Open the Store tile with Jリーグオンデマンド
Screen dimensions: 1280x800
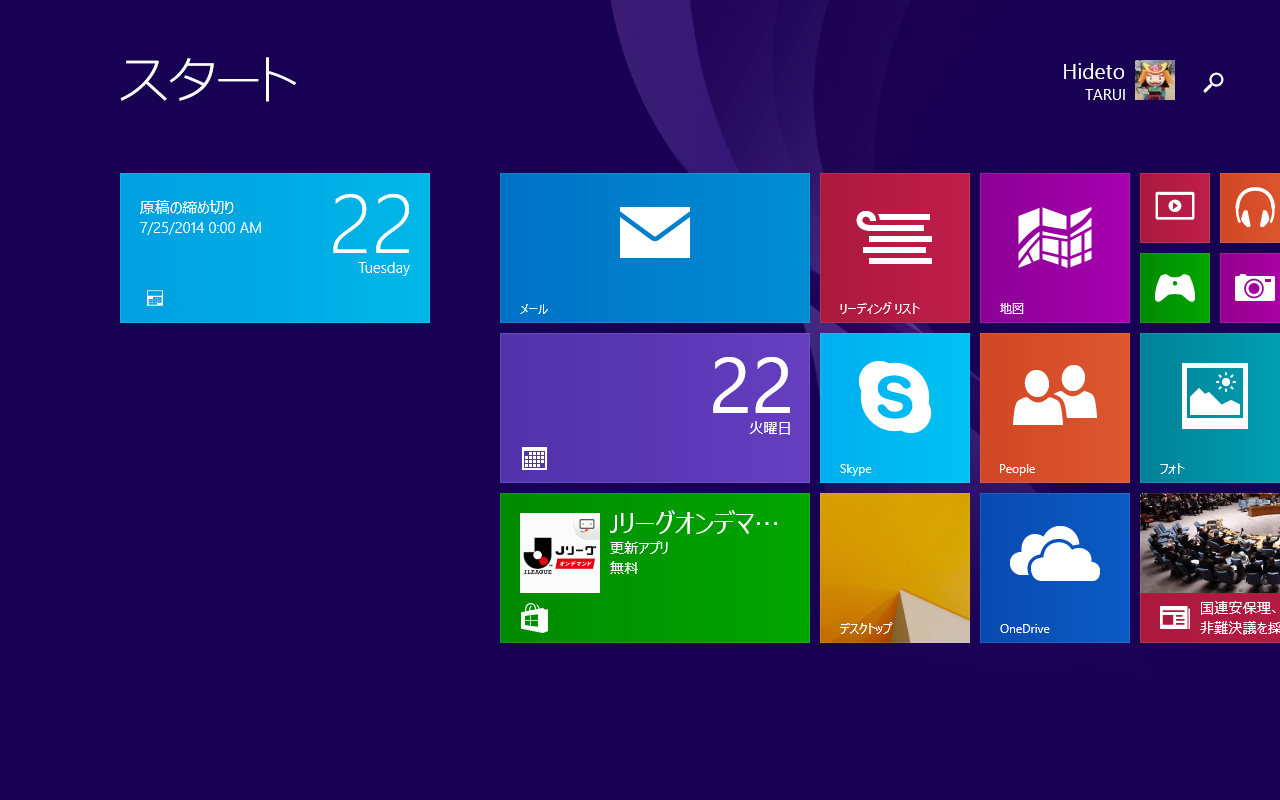(655, 568)
